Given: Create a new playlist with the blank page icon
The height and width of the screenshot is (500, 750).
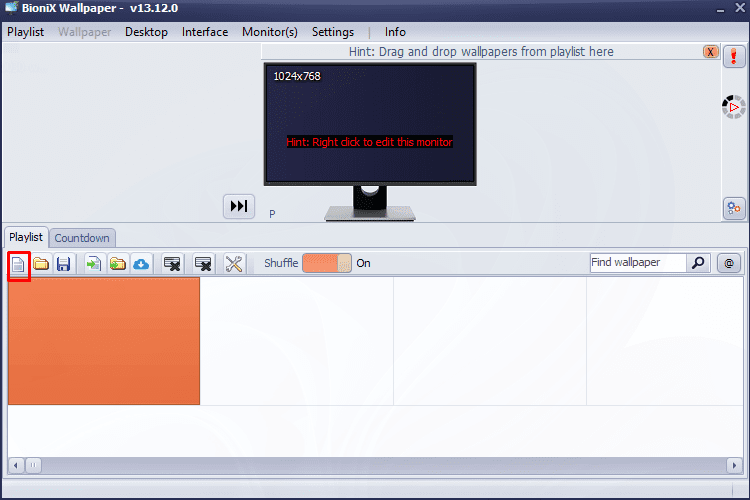Looking at the screenshot, I should pos(18,264).
